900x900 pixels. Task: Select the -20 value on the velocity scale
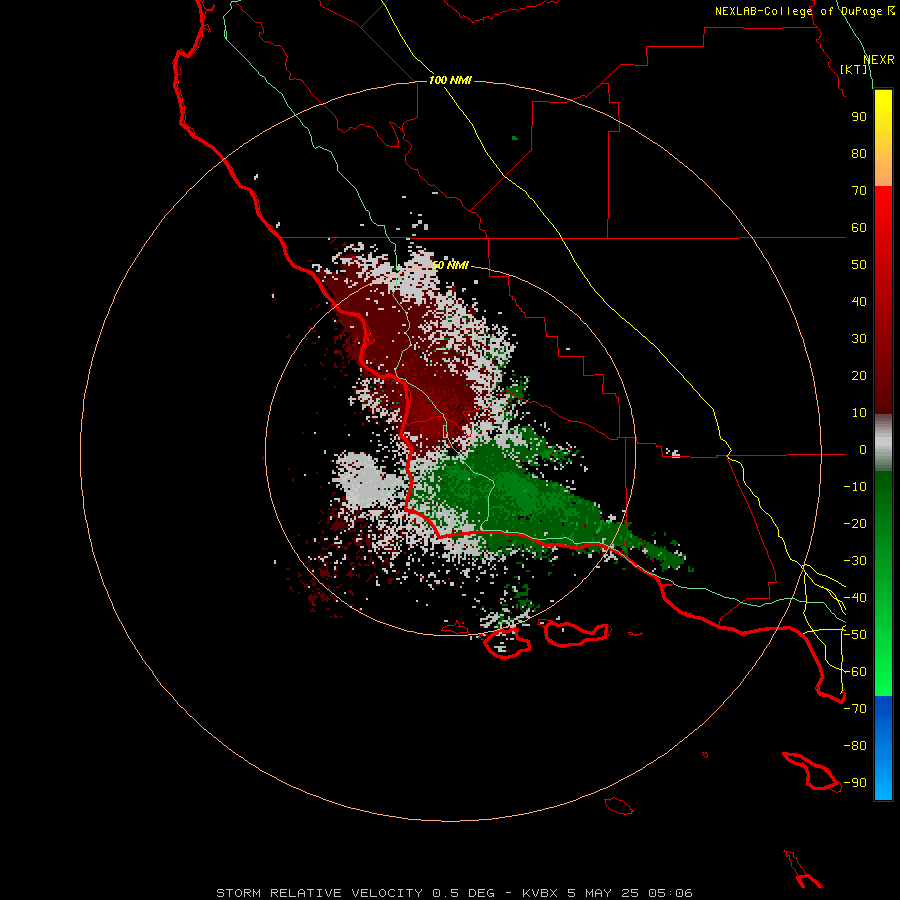(x=855, y=524)
